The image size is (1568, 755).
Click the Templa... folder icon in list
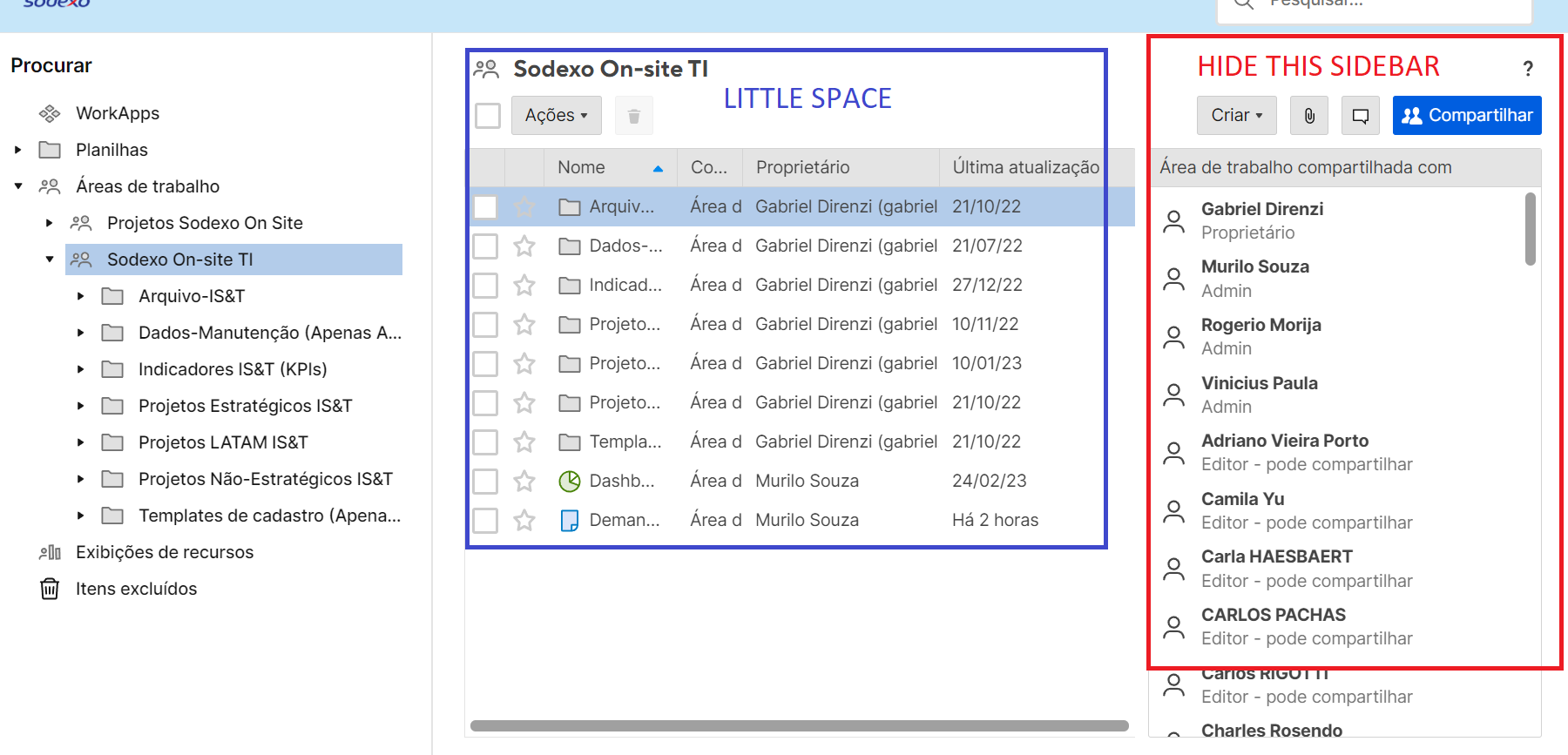pos(570,442)
